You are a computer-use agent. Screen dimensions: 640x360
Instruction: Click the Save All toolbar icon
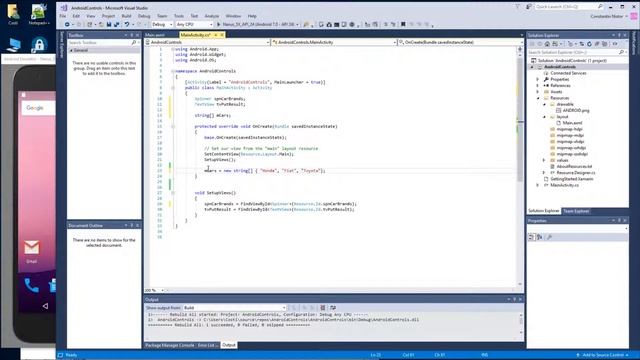pyautogui.click(x=116, y=24)
